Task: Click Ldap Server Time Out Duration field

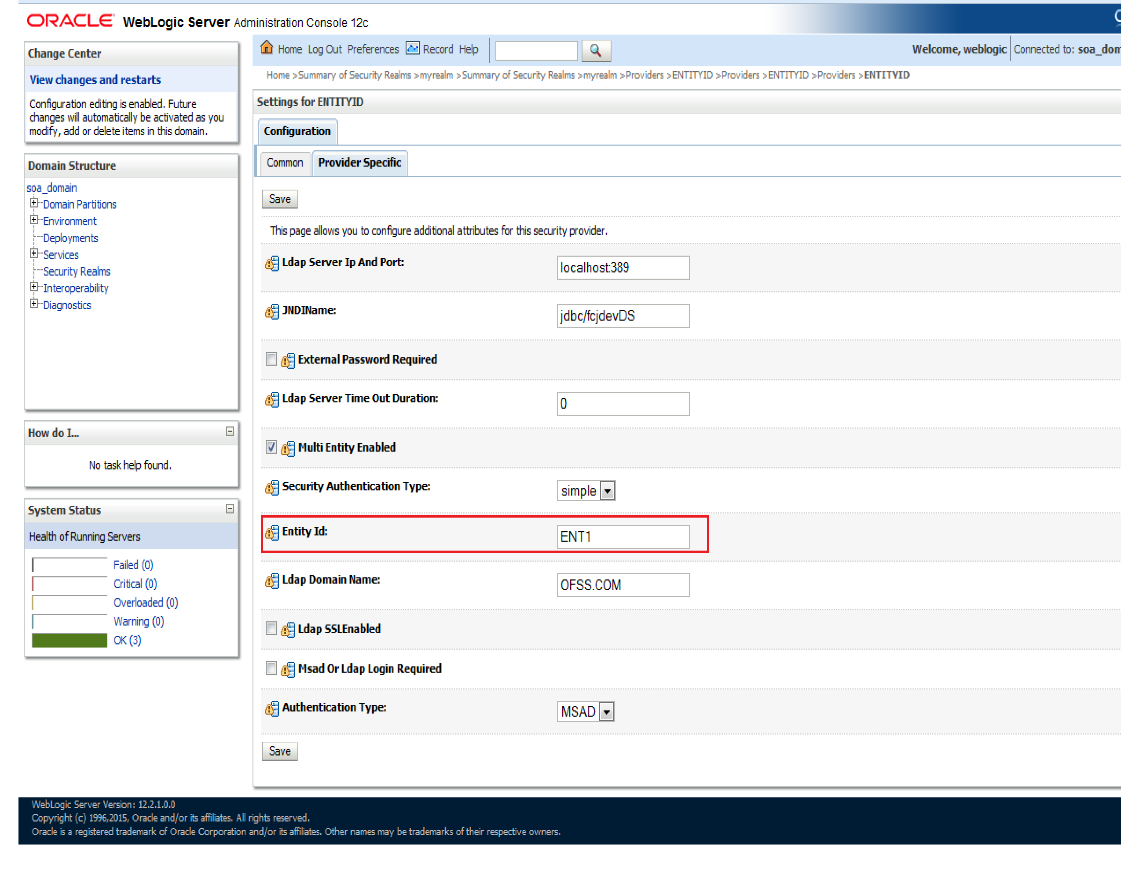Action: click(623, 404)
